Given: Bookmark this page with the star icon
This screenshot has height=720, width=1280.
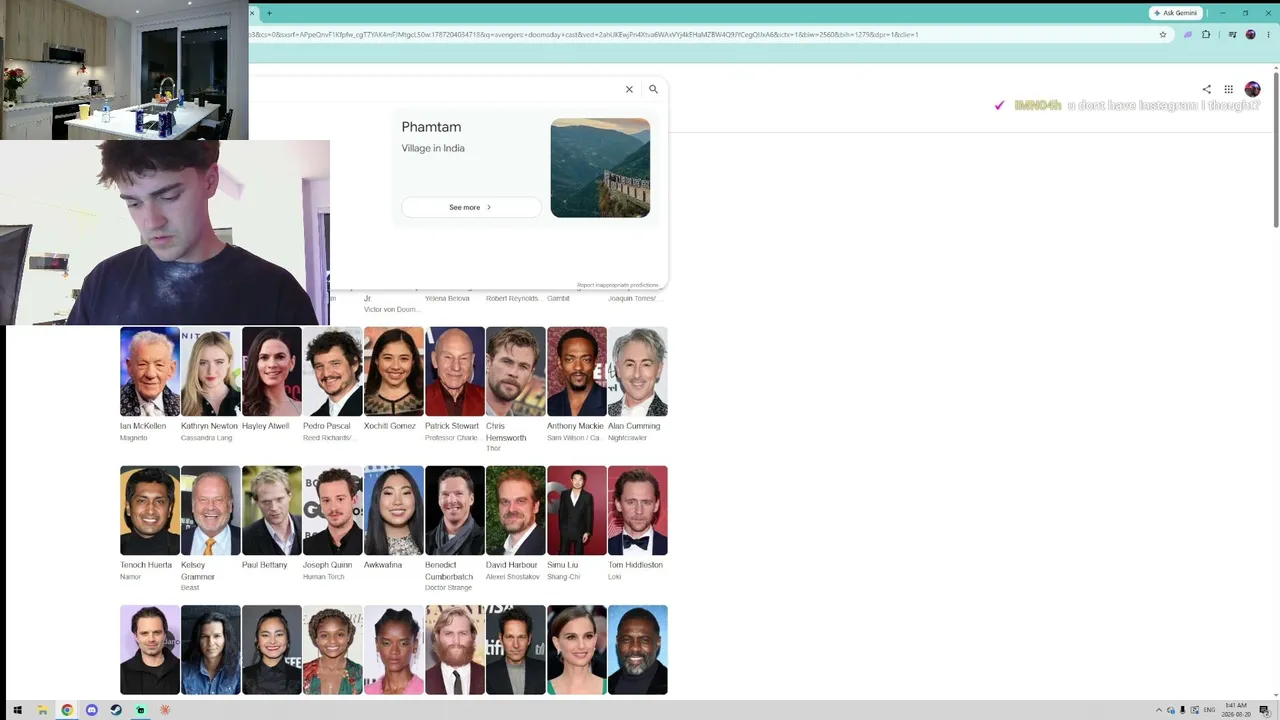Looking at the screenshot, I should click(x=1163, y=34).
